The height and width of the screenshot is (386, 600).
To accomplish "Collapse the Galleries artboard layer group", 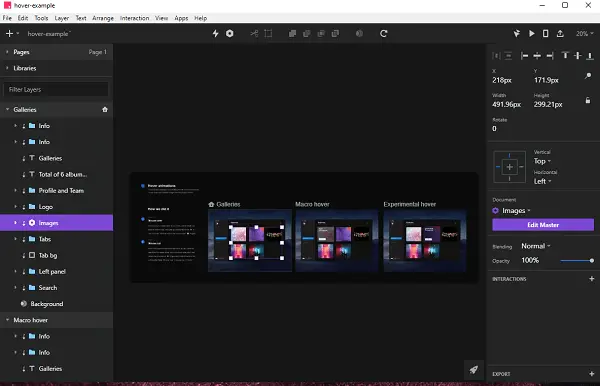I will [x=7, y=110].
